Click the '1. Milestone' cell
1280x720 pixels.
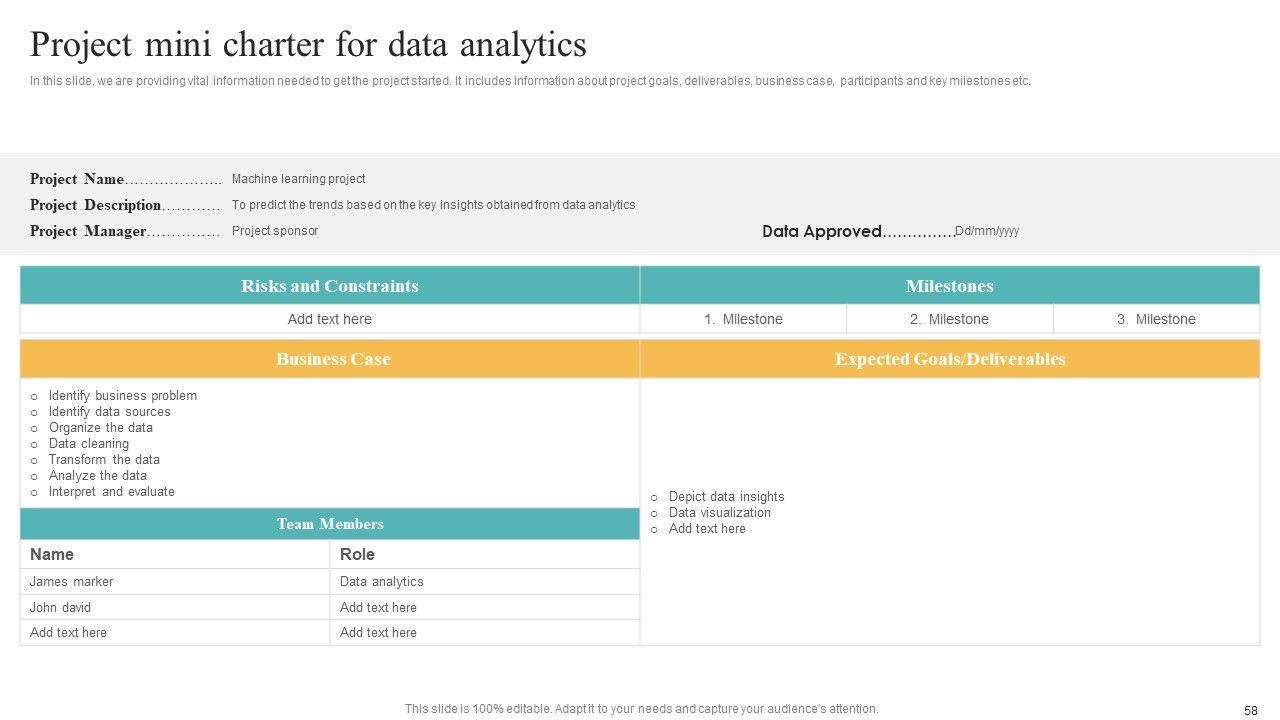pos(743,319)
